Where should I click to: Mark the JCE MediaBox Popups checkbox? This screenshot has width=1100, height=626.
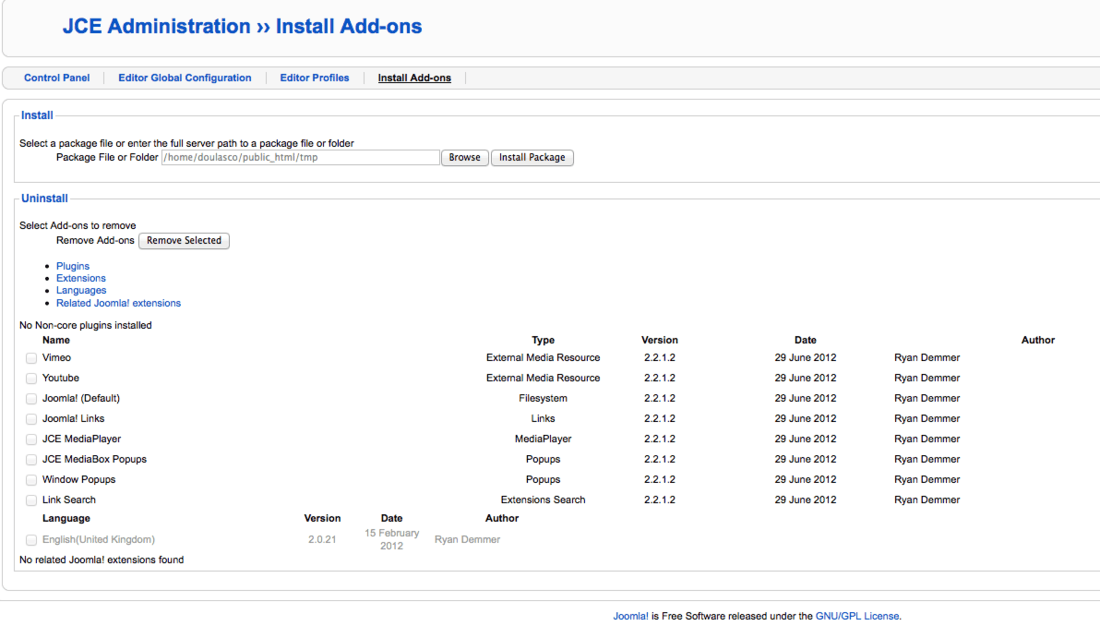[31, 460]
